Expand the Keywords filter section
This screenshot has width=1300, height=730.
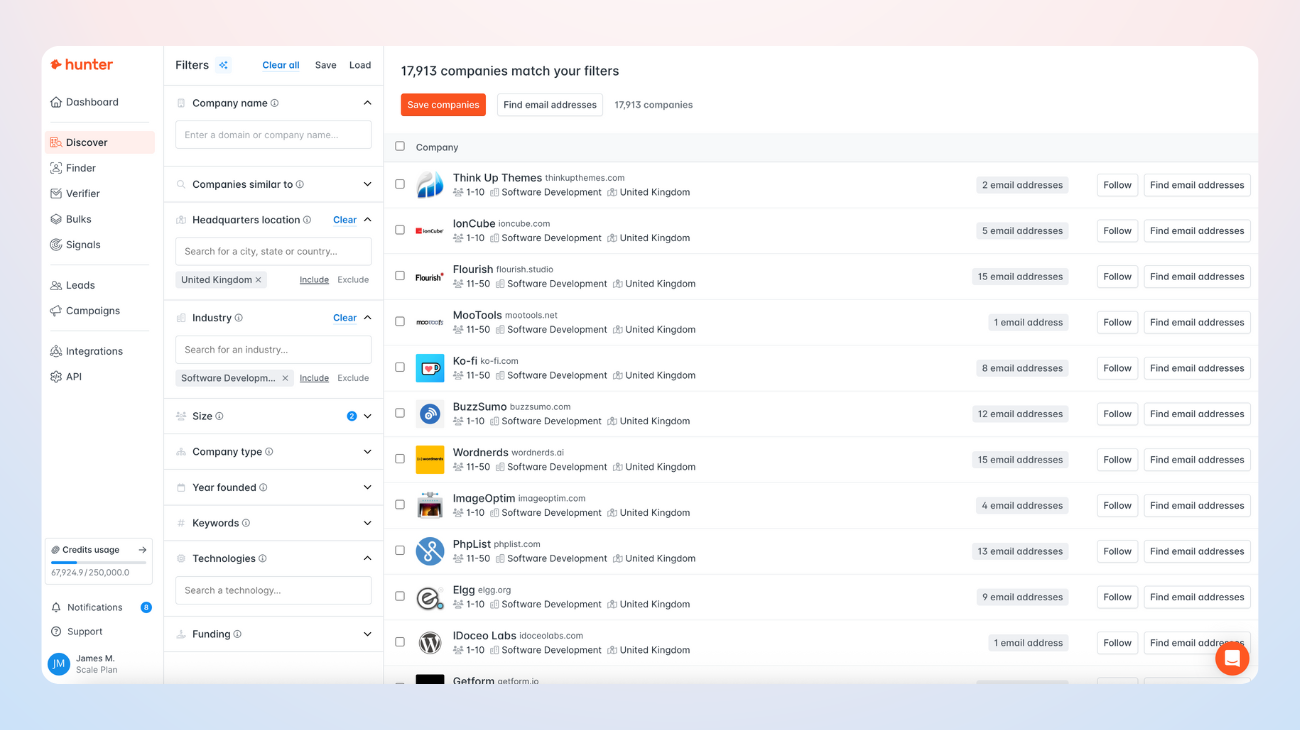pos(367,523)
